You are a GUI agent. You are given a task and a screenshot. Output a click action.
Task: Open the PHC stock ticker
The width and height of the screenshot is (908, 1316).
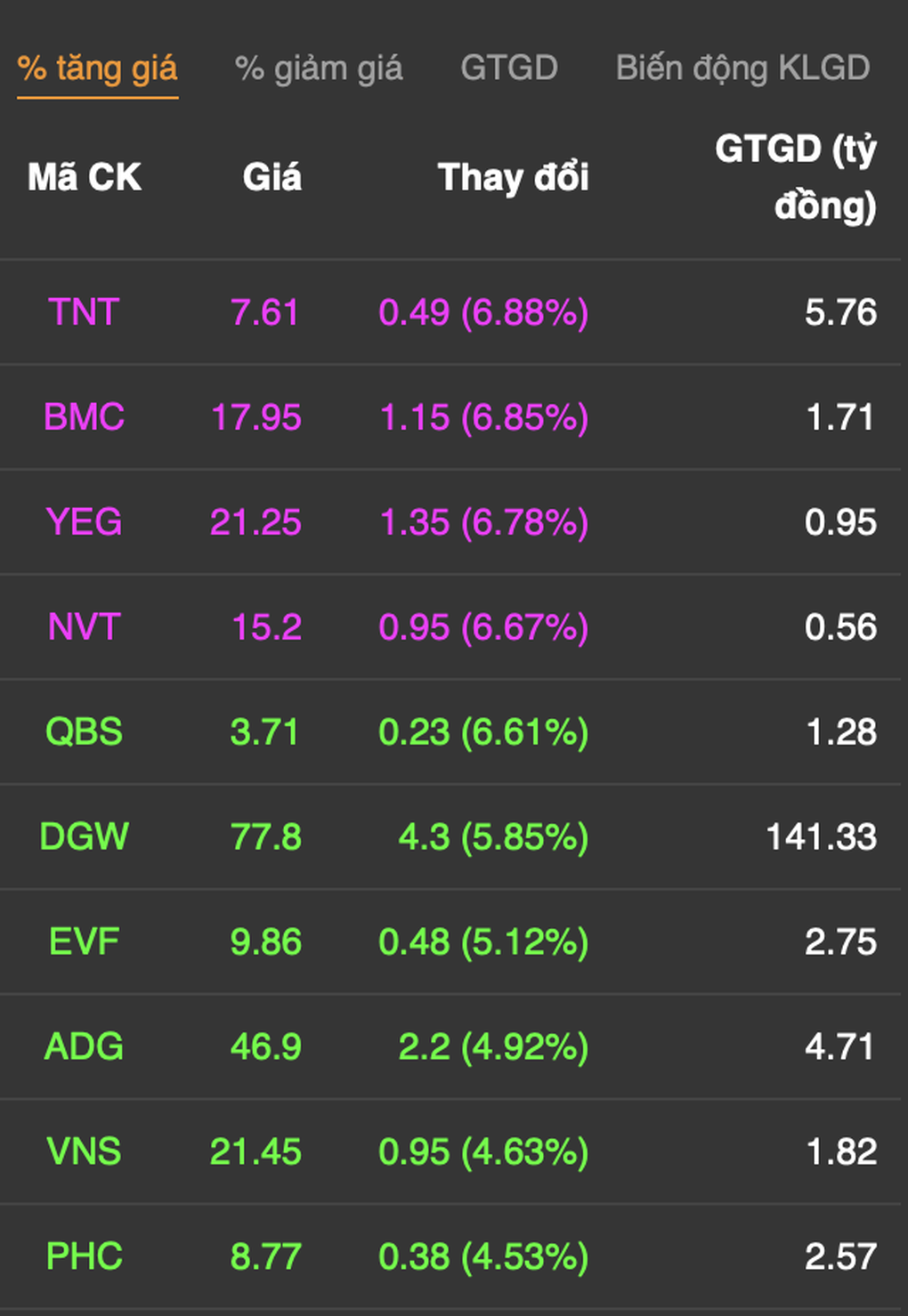click(84, 1257)
